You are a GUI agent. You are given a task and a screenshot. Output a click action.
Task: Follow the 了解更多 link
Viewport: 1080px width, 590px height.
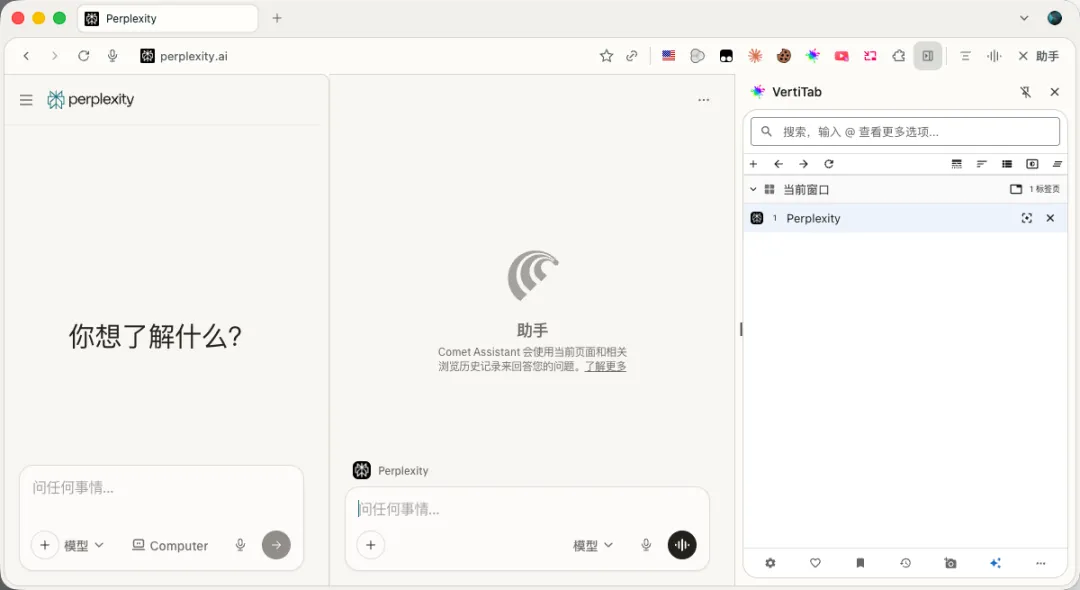(605, 366)
